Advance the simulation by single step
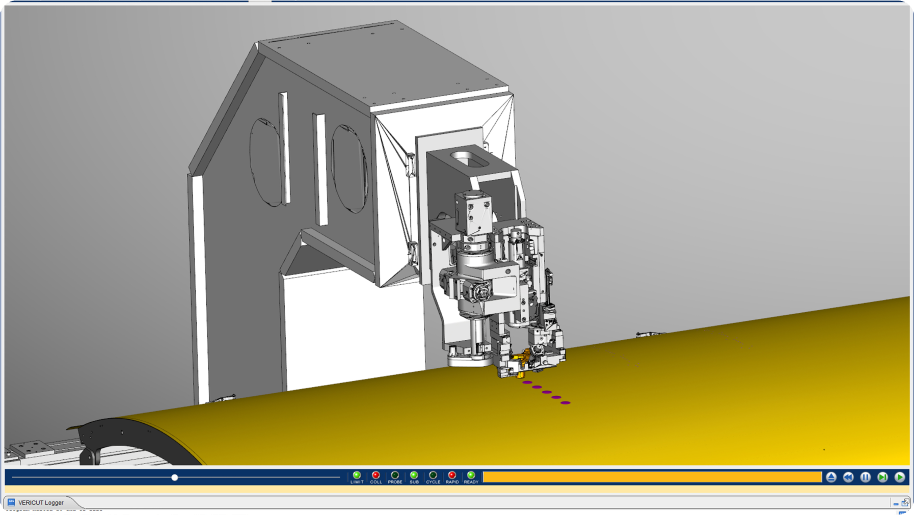914x515 pixels. click(x=882, y=478)
